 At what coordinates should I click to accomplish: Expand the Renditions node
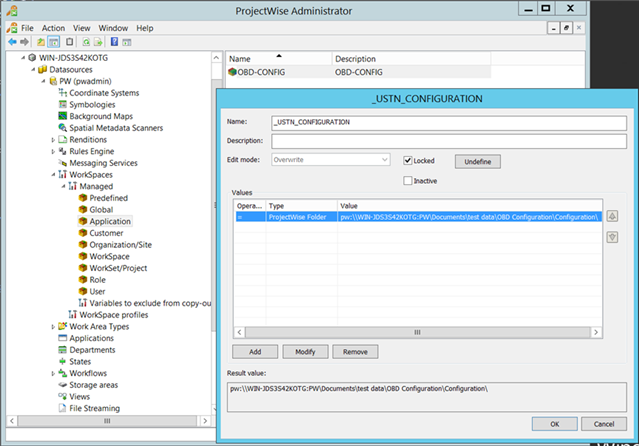[x=53, y=140]
